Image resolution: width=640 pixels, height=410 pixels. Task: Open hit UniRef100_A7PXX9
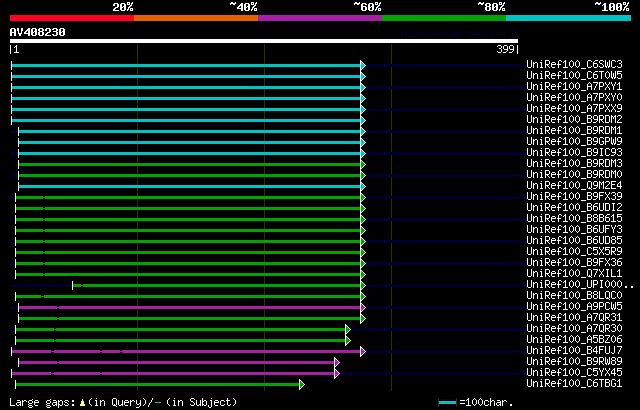click(x=574, y=109)
